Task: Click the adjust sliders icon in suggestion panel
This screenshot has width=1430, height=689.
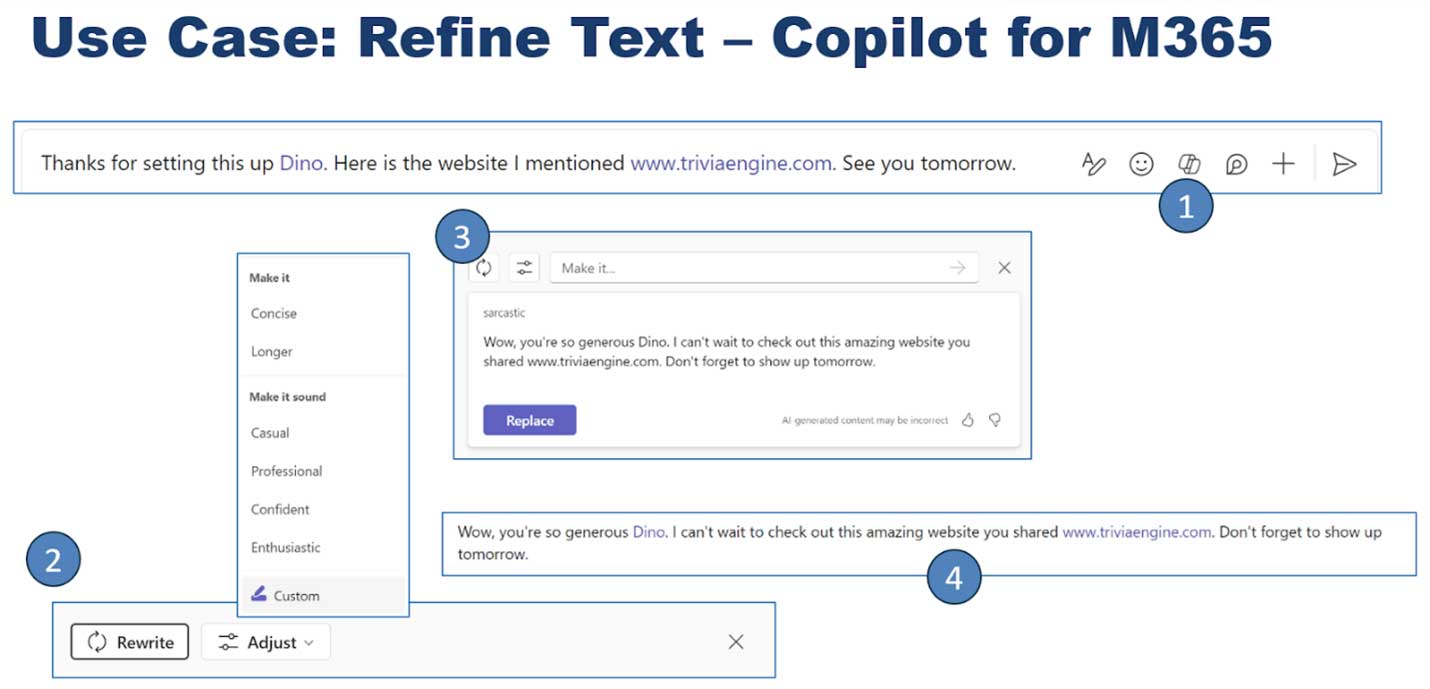Action: (524, 268)
